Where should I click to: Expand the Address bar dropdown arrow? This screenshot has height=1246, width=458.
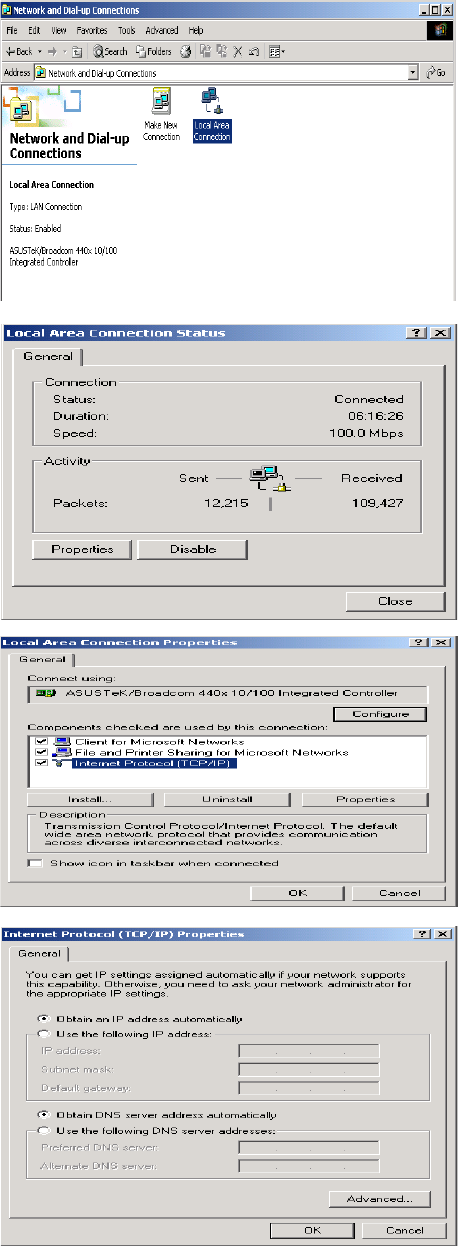(413, 73)
